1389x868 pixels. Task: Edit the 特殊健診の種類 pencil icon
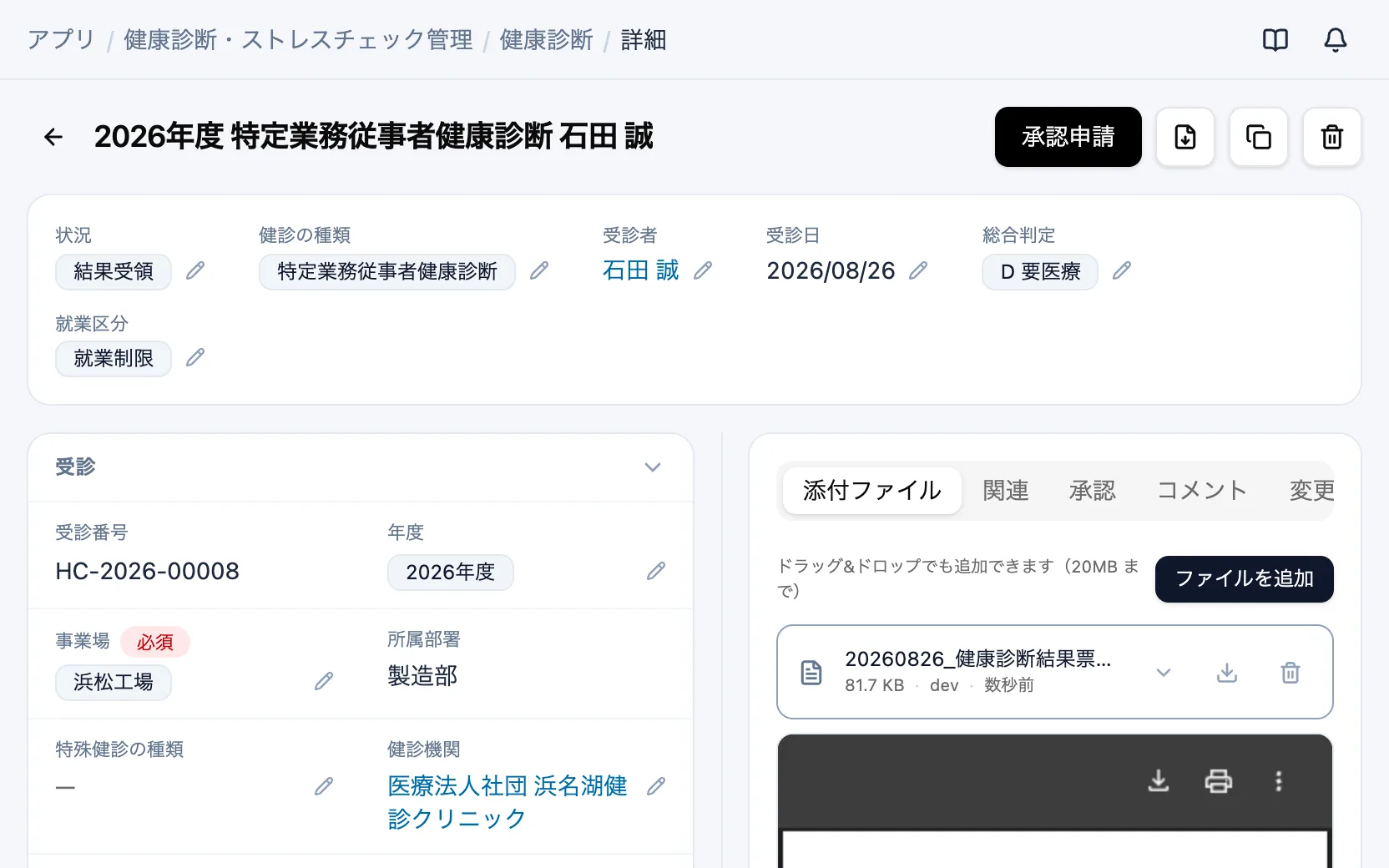(324, 786)
